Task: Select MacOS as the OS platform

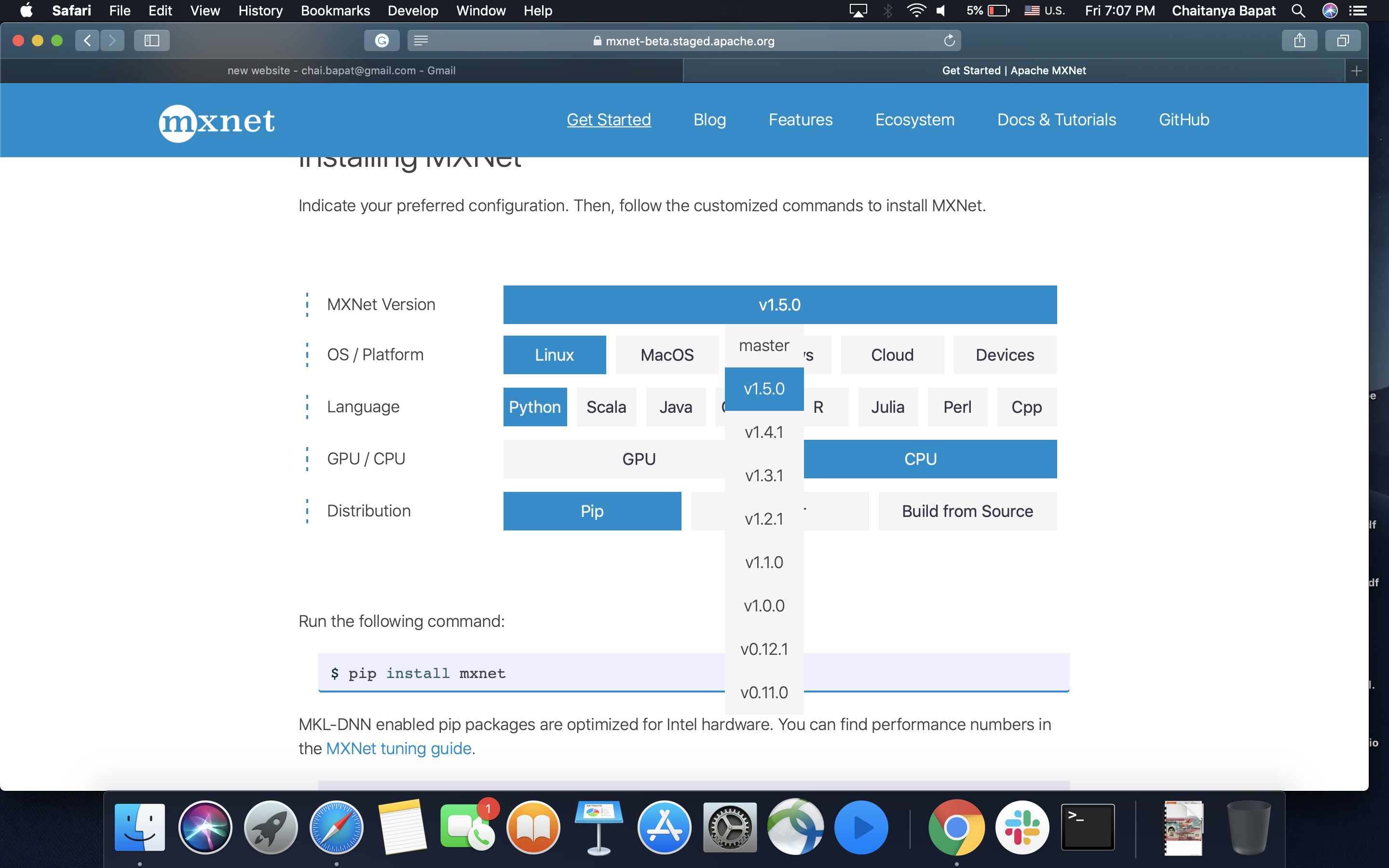Action: (x=667, y=354)
